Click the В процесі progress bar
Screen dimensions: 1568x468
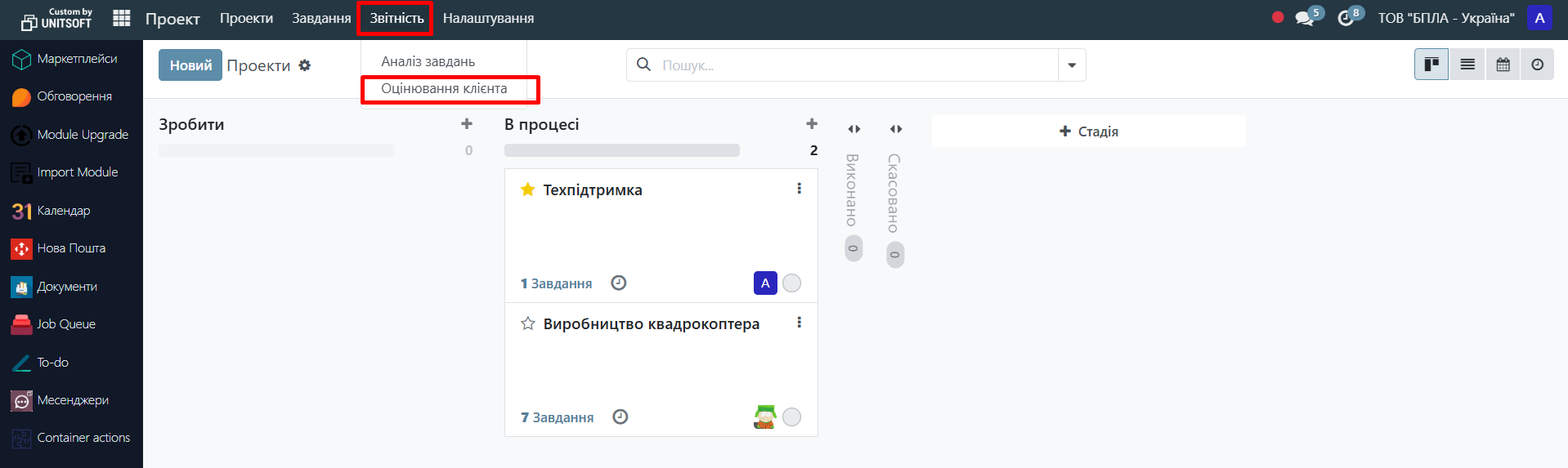(x=621, y=150)
